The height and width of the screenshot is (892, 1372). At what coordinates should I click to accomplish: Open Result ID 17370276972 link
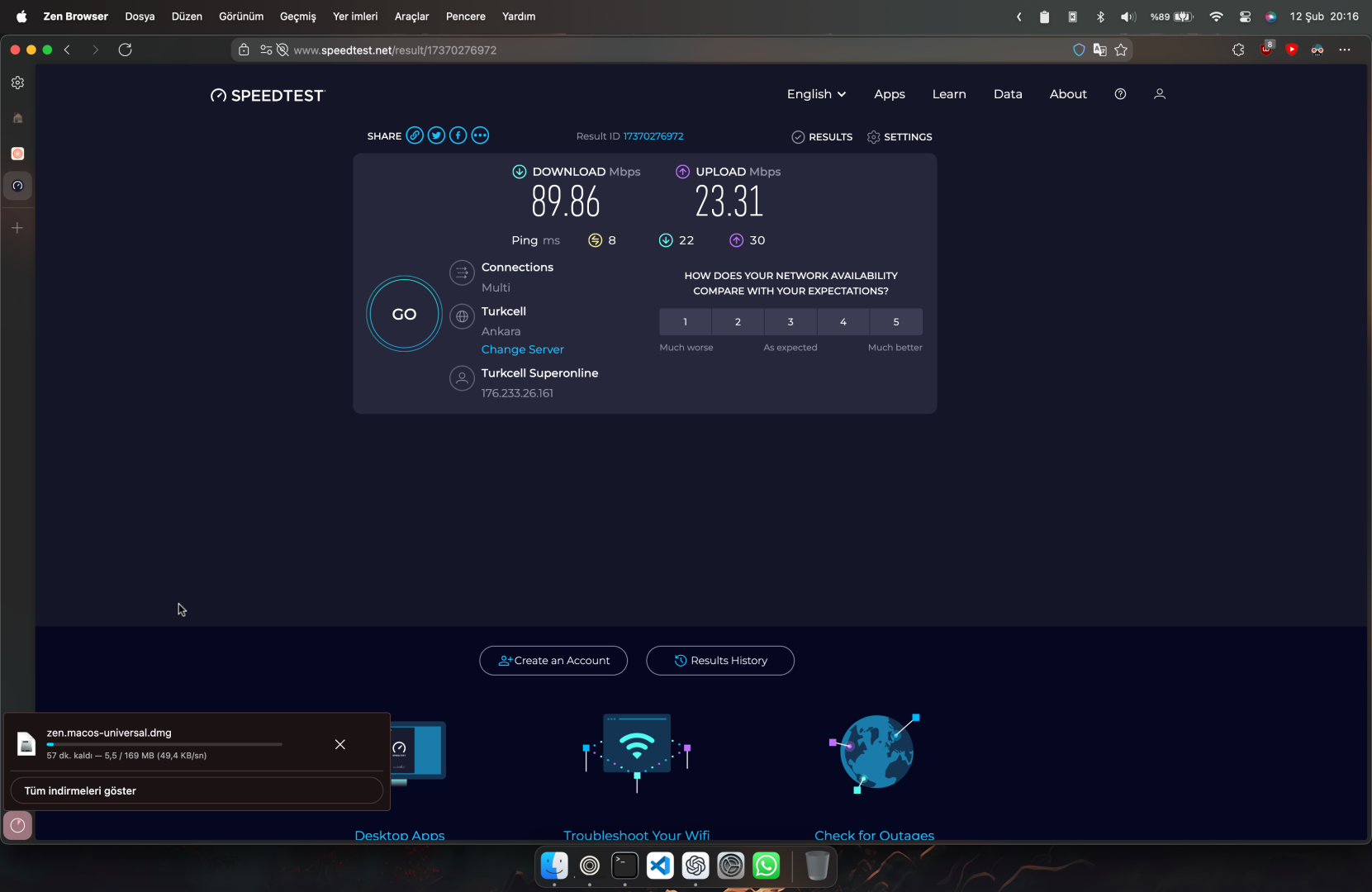point(653,136)
